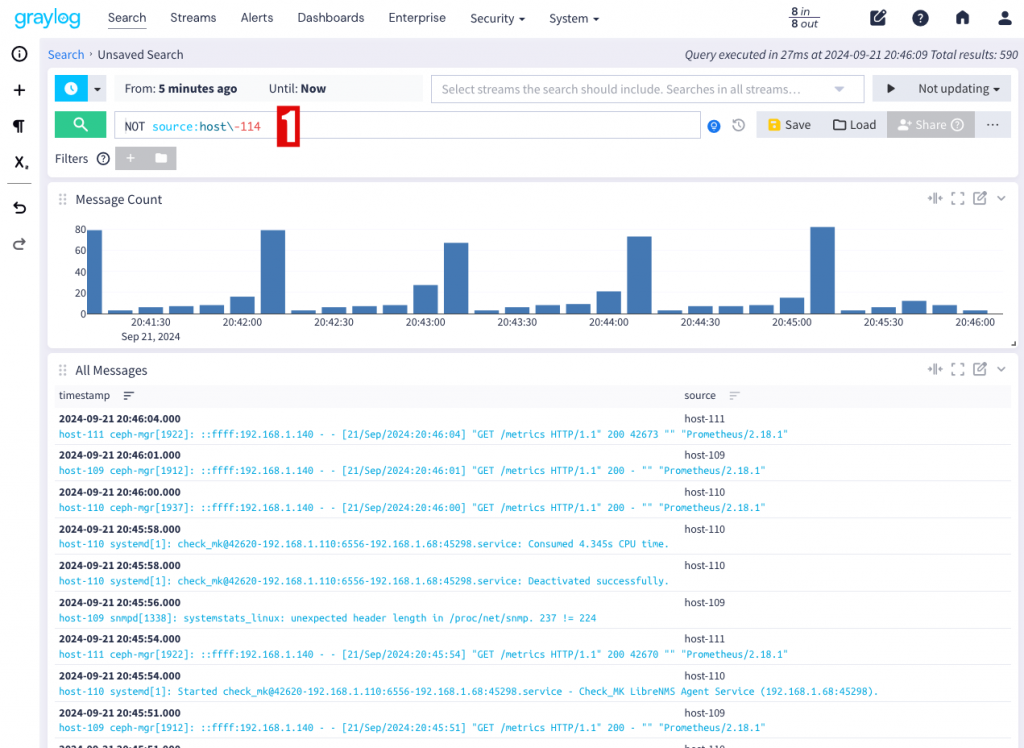Viewport: 1024px width, 748px height.
Task: Click the Graylog logo
Action: click(48, 18)
